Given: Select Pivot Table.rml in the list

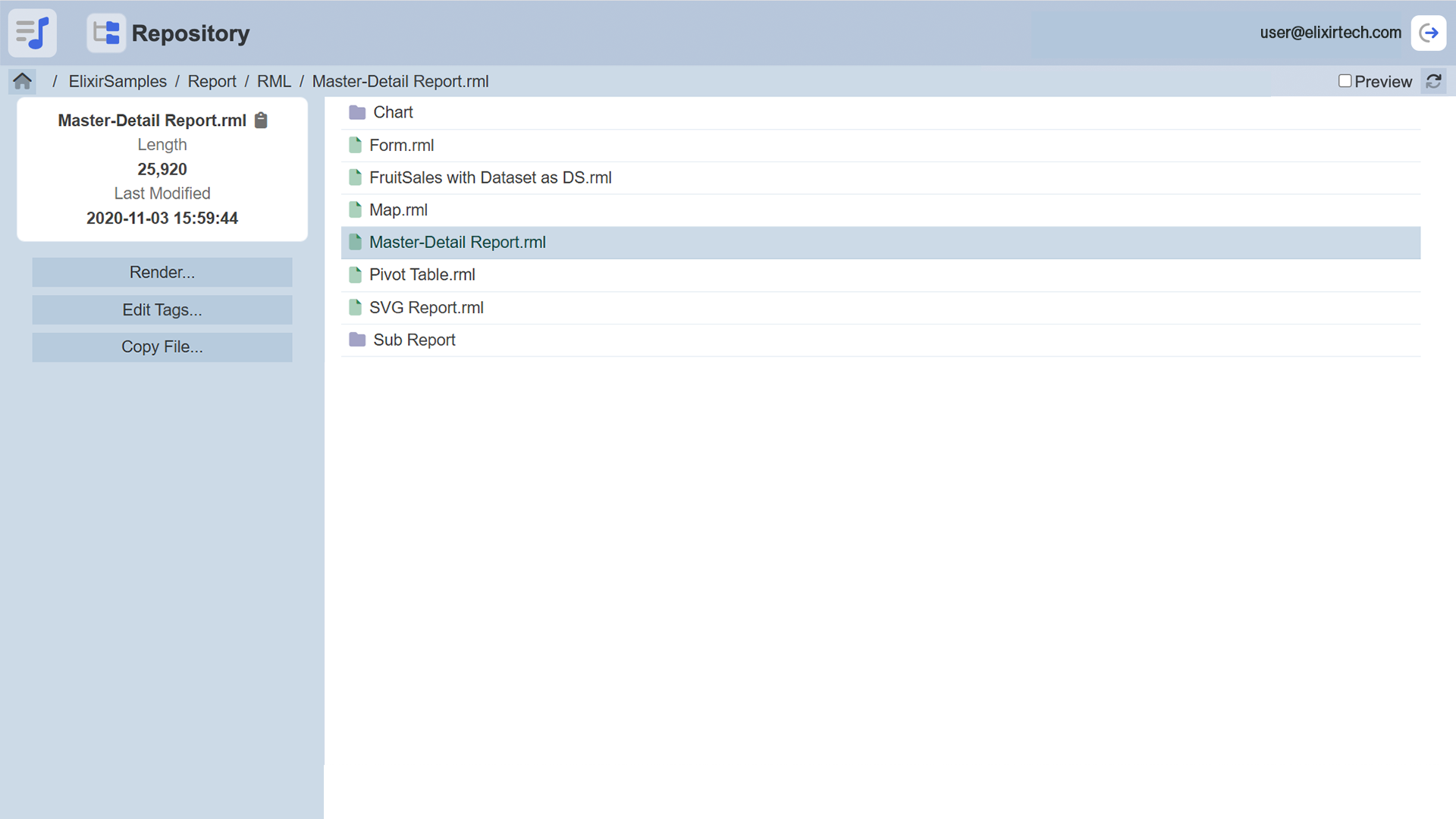Looking at the screenshot, I should pos(422,275).
